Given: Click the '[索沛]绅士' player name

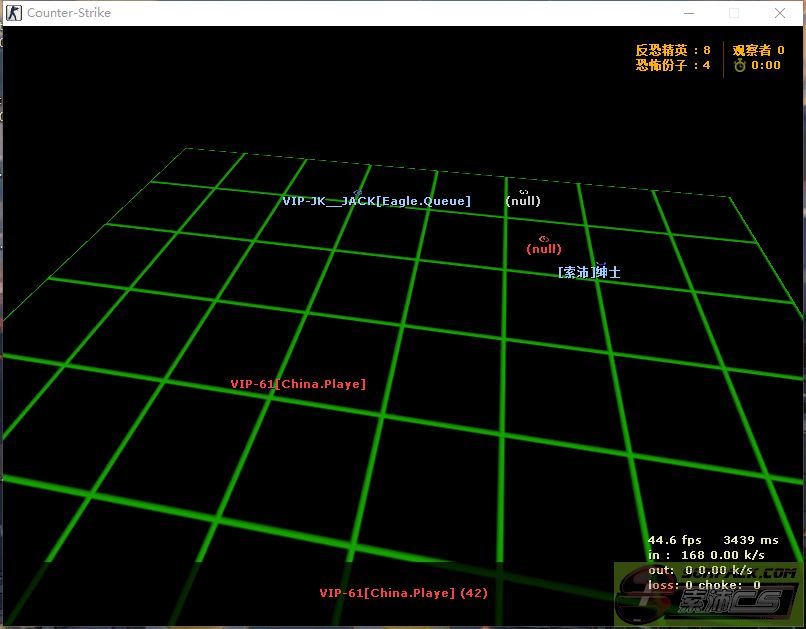Looking at the screenshot, I should click(x=589, y=272).
